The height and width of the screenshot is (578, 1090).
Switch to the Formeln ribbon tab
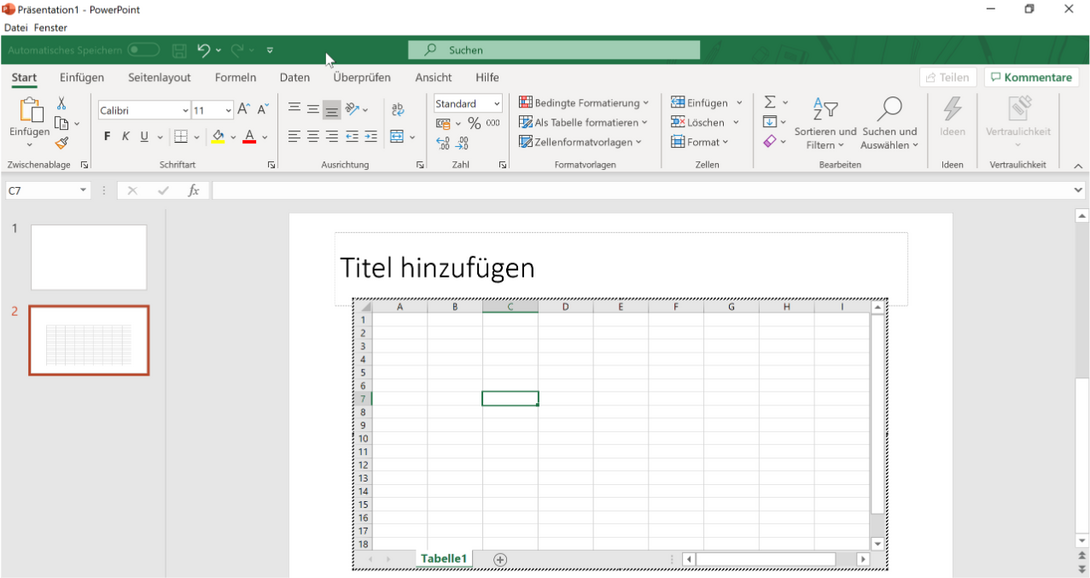(x=236, y=77)
